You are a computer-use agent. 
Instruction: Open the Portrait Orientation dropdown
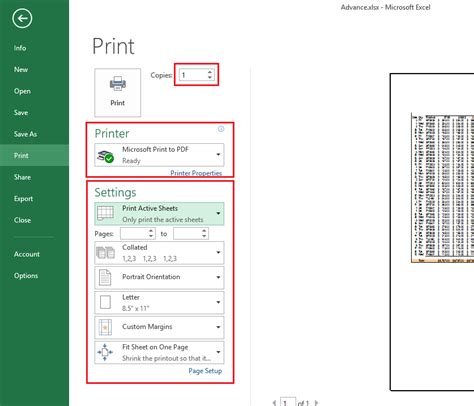pyautogui.click(x=159, y=277)
